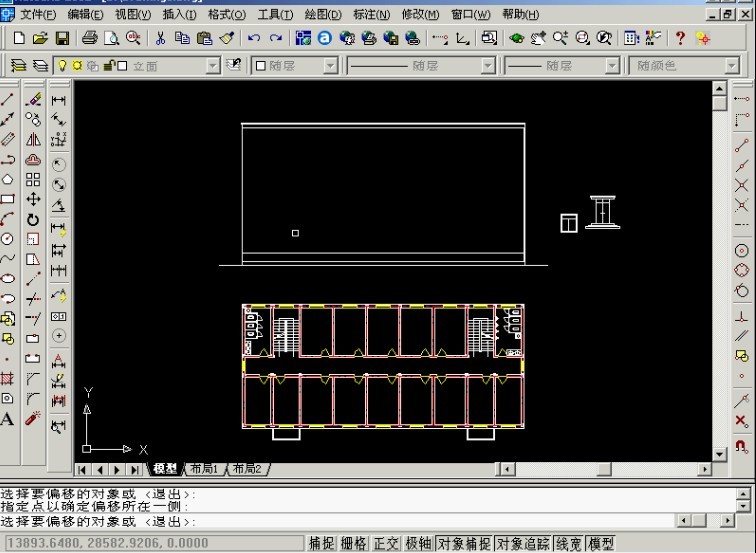This screenshot has width=756, height=553.
Task: Toggle 栅格 grid display in status bar
Action: [353, 543]
